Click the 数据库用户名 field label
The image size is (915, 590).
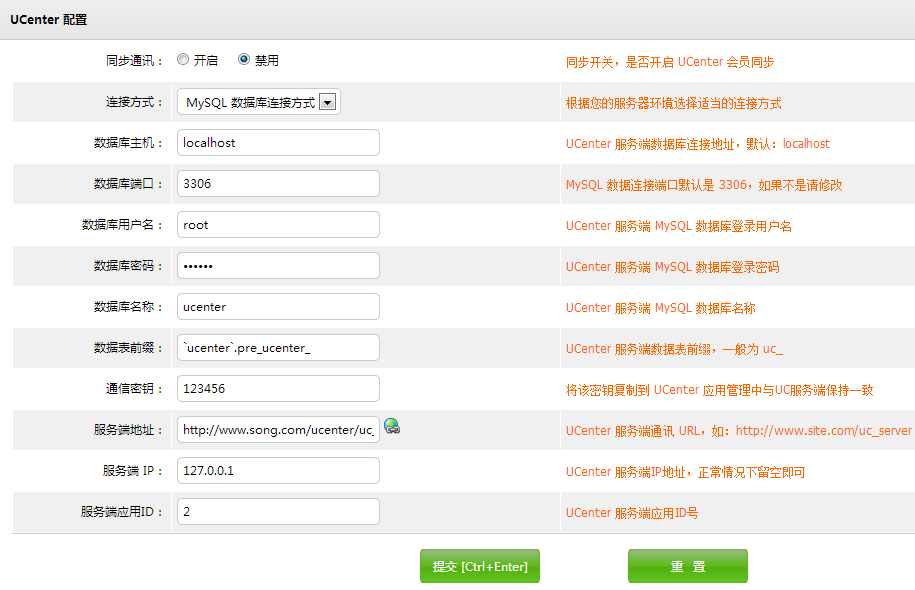tap(123, 225)
